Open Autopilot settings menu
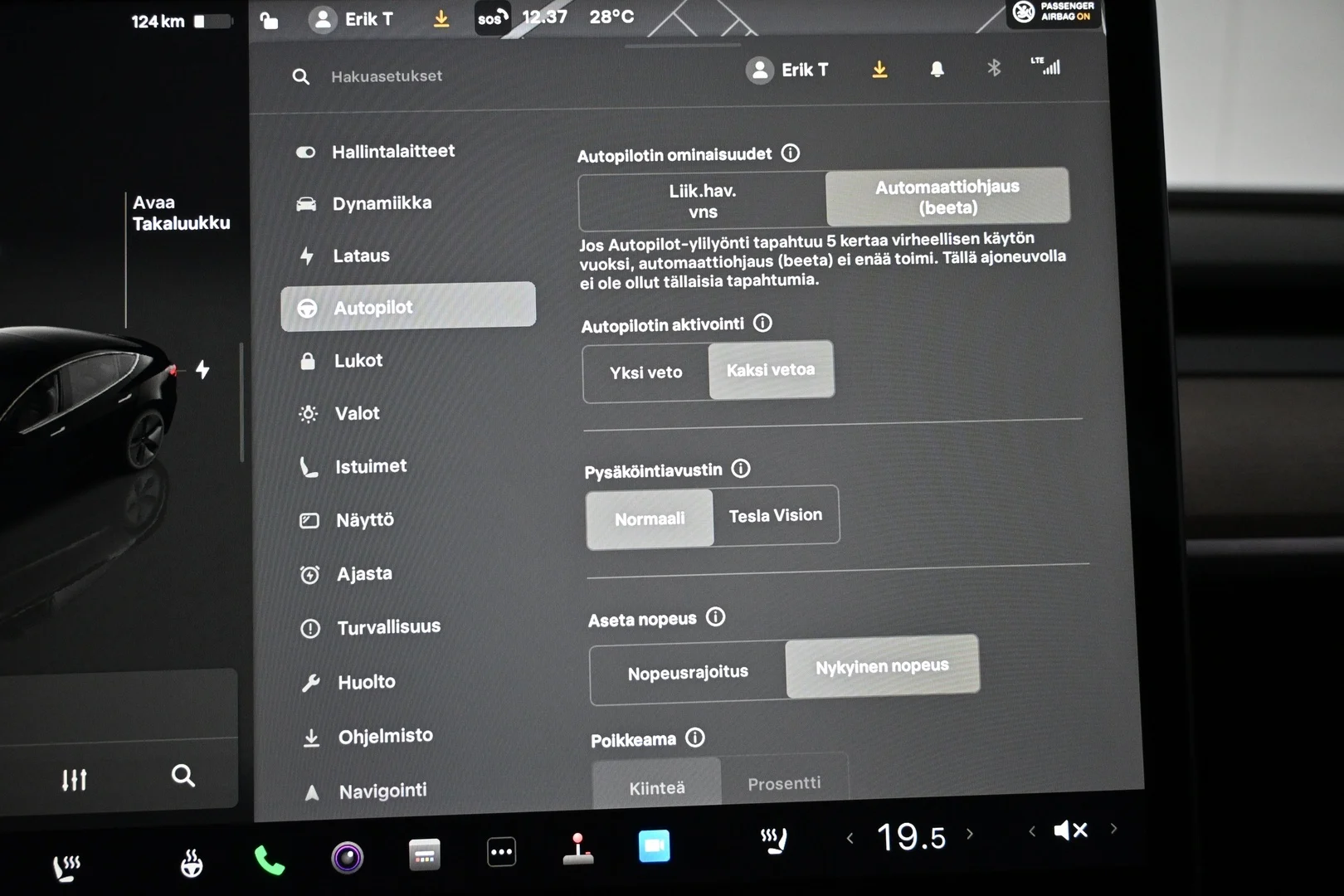The height and width of the screenshot is (896, 1344). click(408, 307)
